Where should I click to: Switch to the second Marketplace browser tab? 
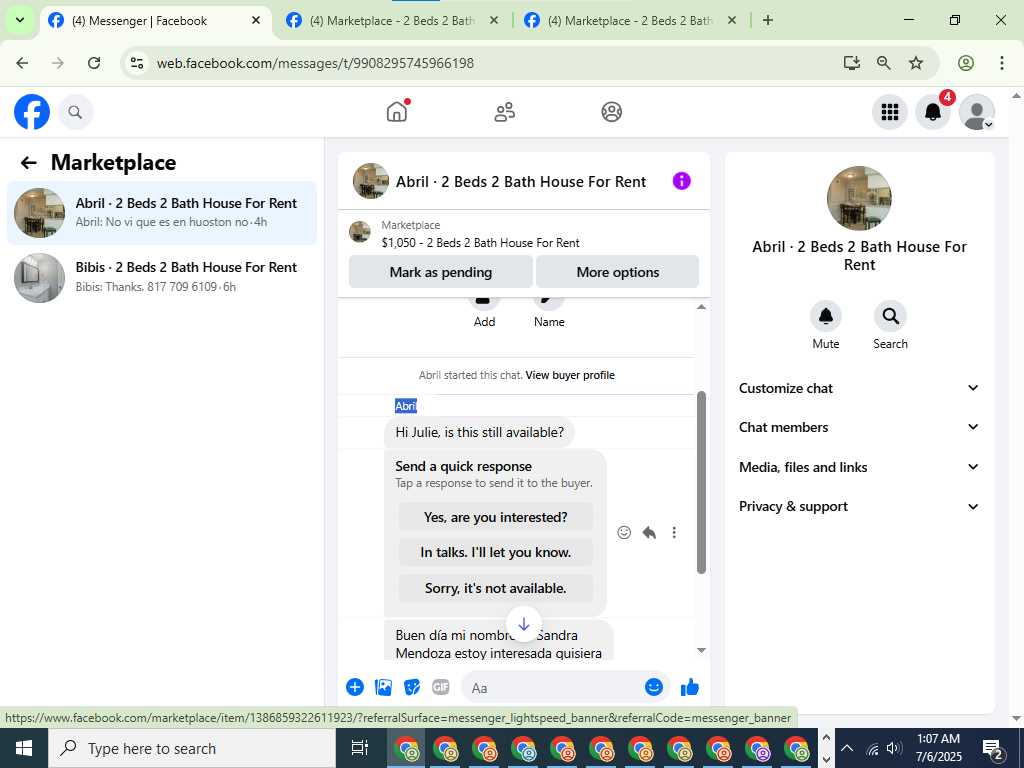coord(393,21)
